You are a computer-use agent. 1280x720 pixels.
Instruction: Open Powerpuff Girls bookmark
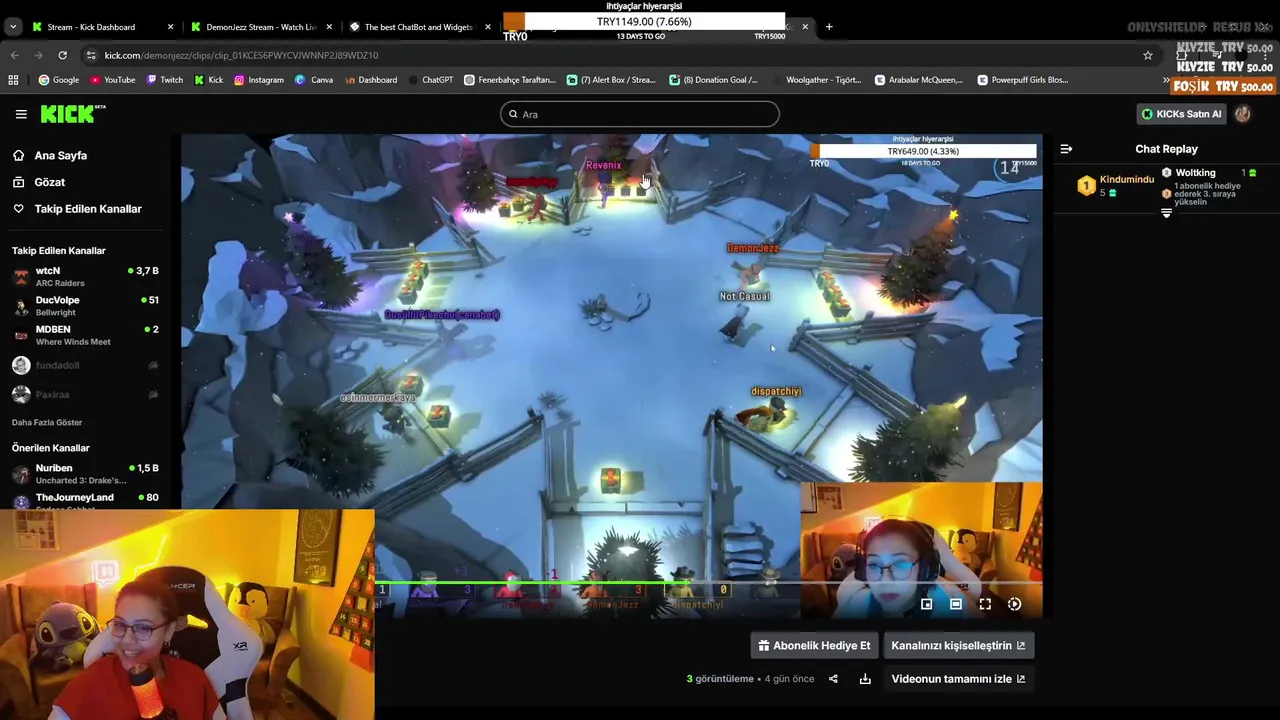click(1023, 80)
